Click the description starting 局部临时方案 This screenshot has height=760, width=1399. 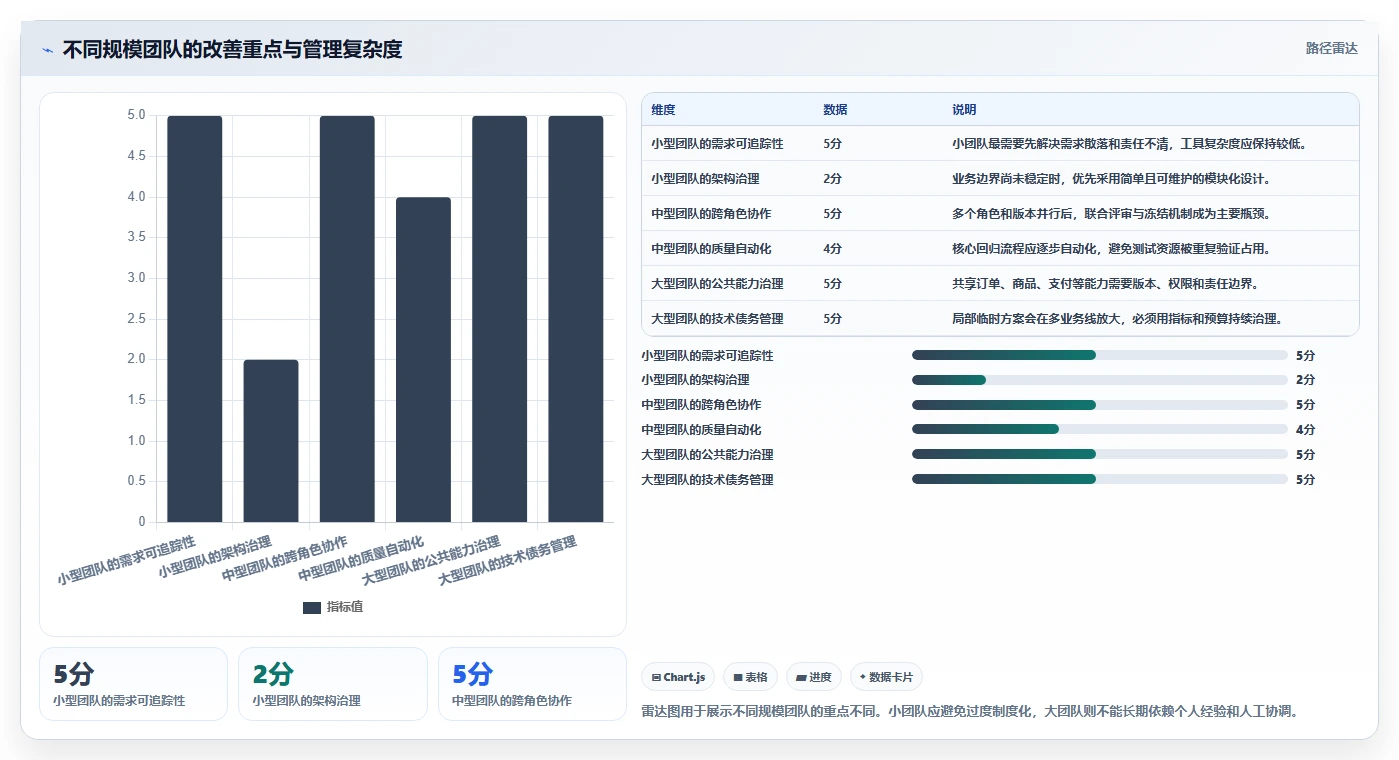[1117, 319]
